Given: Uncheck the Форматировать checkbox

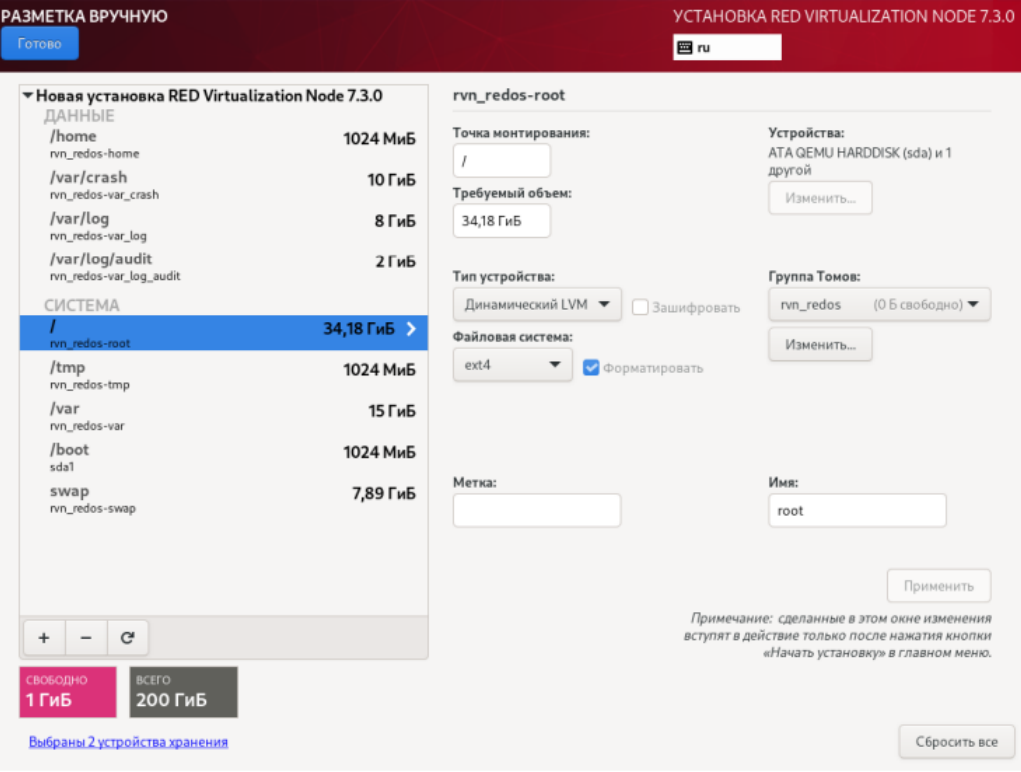Looking at the screenshot, I should tap(591, 368).
